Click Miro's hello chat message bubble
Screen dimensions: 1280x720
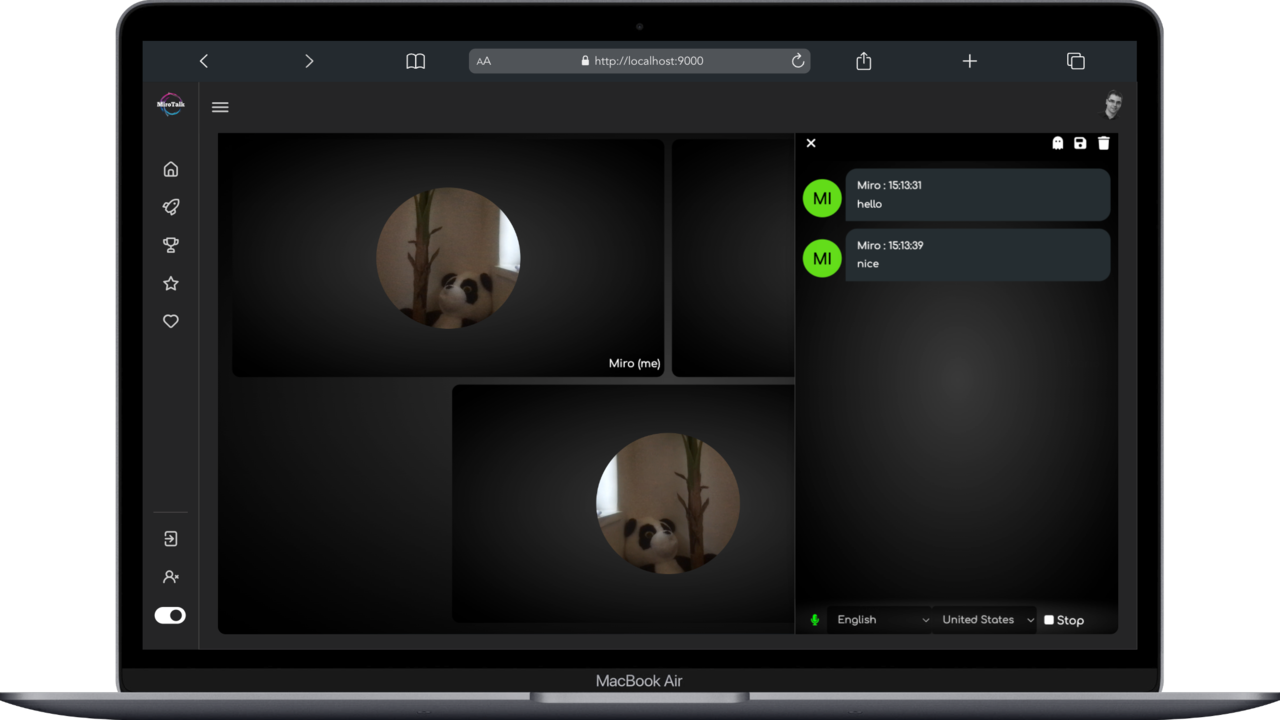pyautogui.click(x=977, y=195)
